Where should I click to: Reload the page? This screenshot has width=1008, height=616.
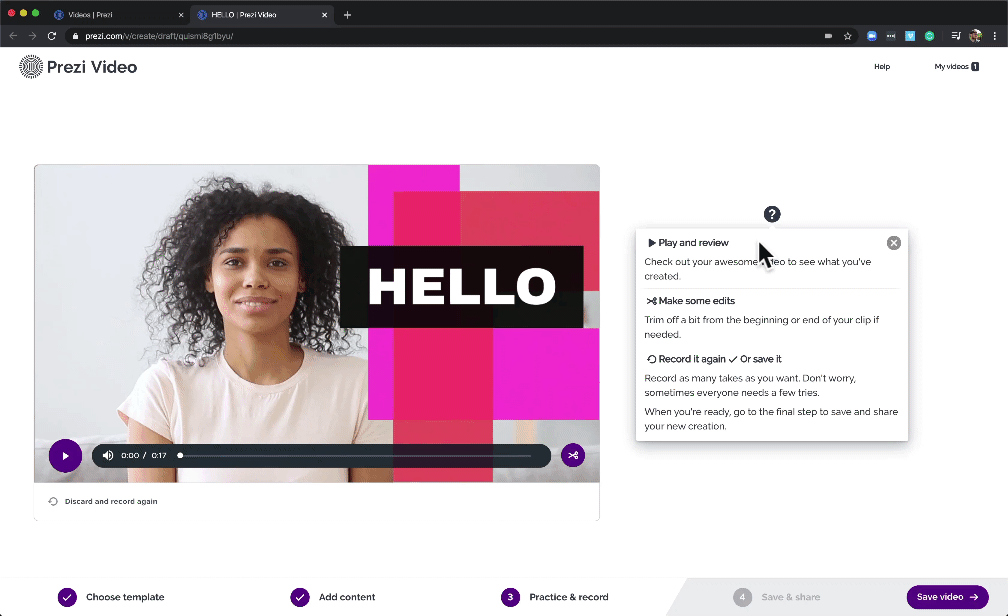pos(52,36)
